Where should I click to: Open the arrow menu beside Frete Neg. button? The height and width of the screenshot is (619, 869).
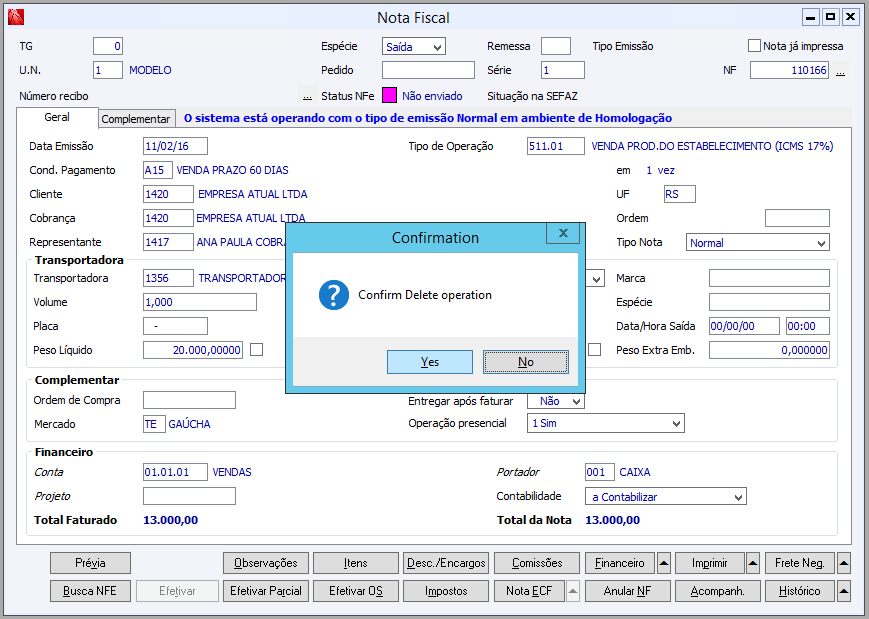(844, 563)
